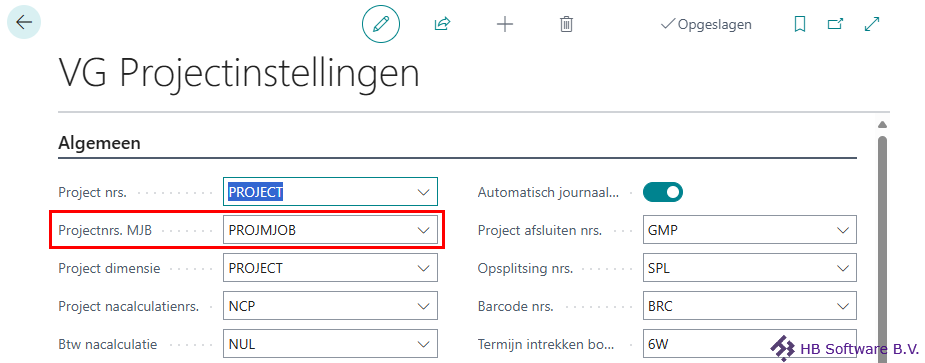This screenshot has width=925, height=363.
Task: Click the pencil edit mode icon
Action: coord(381,24)
